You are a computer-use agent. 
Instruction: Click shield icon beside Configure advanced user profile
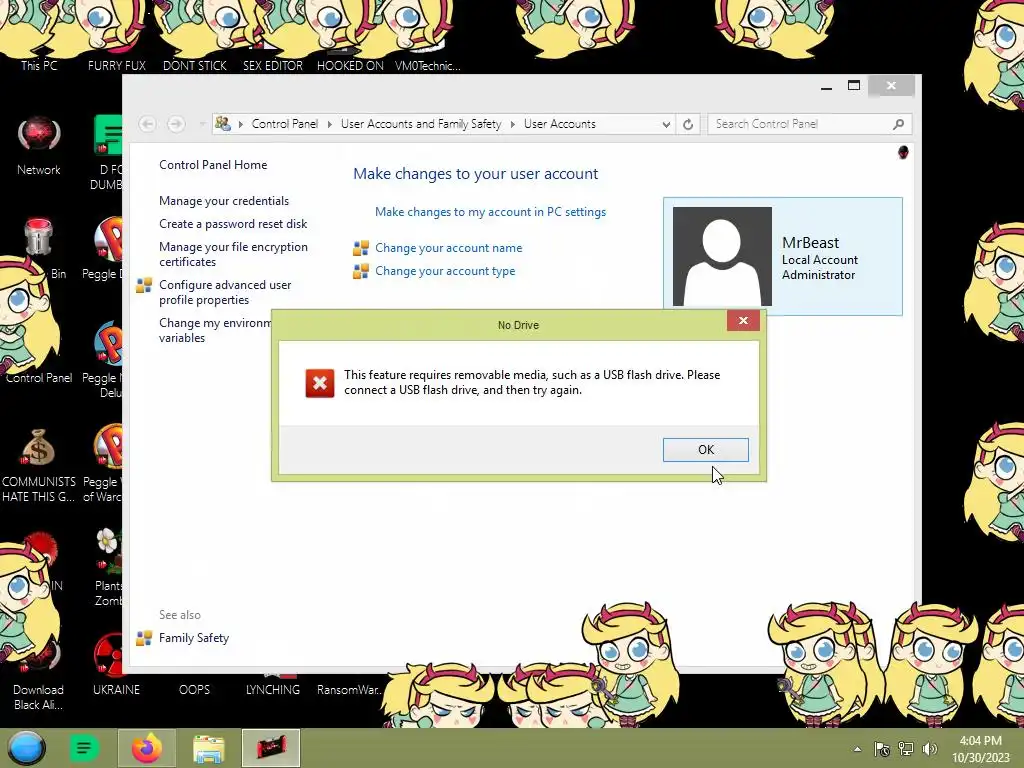pyautogui.click(x=144, y=285)
